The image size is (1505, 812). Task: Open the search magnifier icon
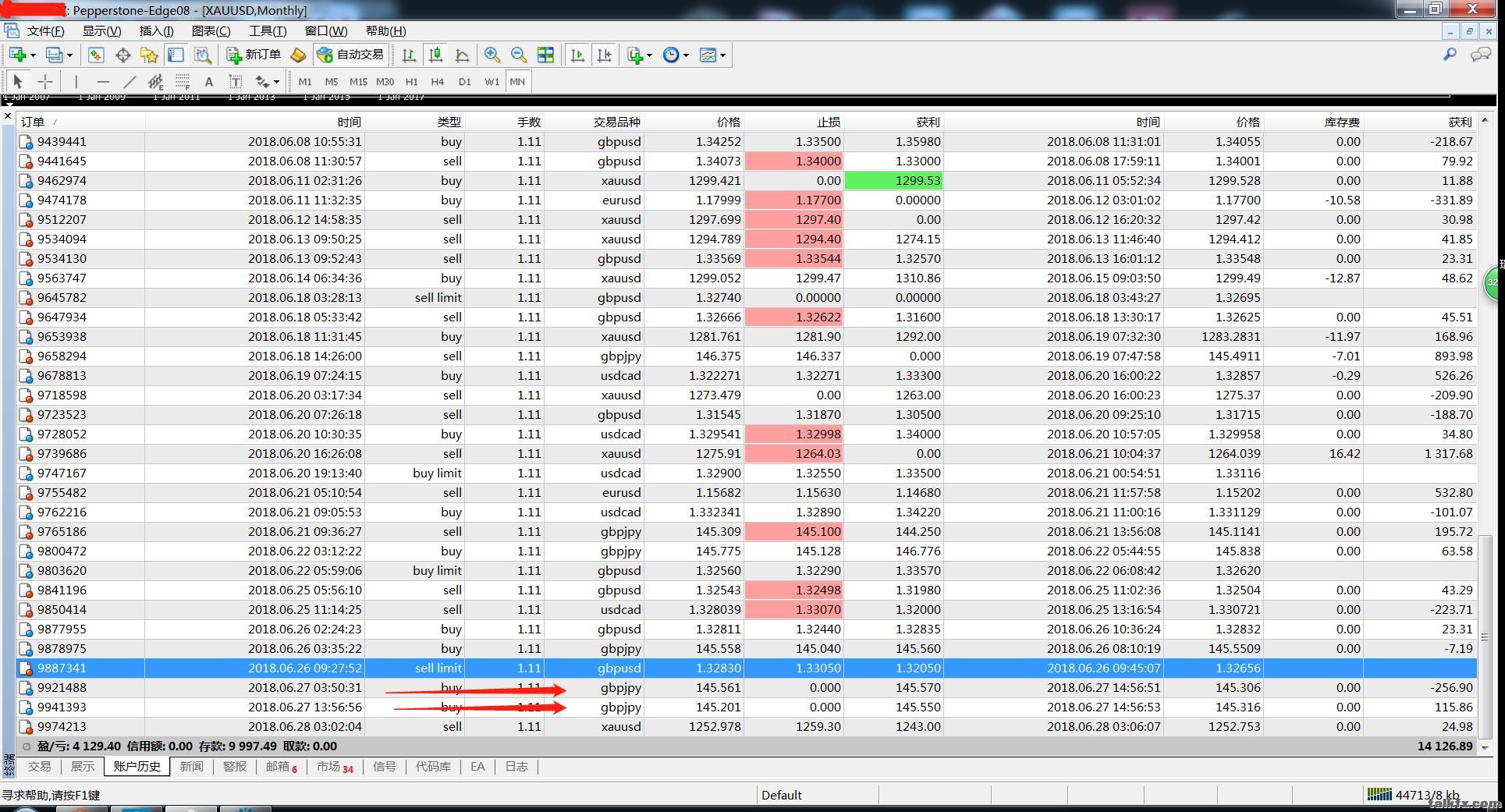point(1450,55)
